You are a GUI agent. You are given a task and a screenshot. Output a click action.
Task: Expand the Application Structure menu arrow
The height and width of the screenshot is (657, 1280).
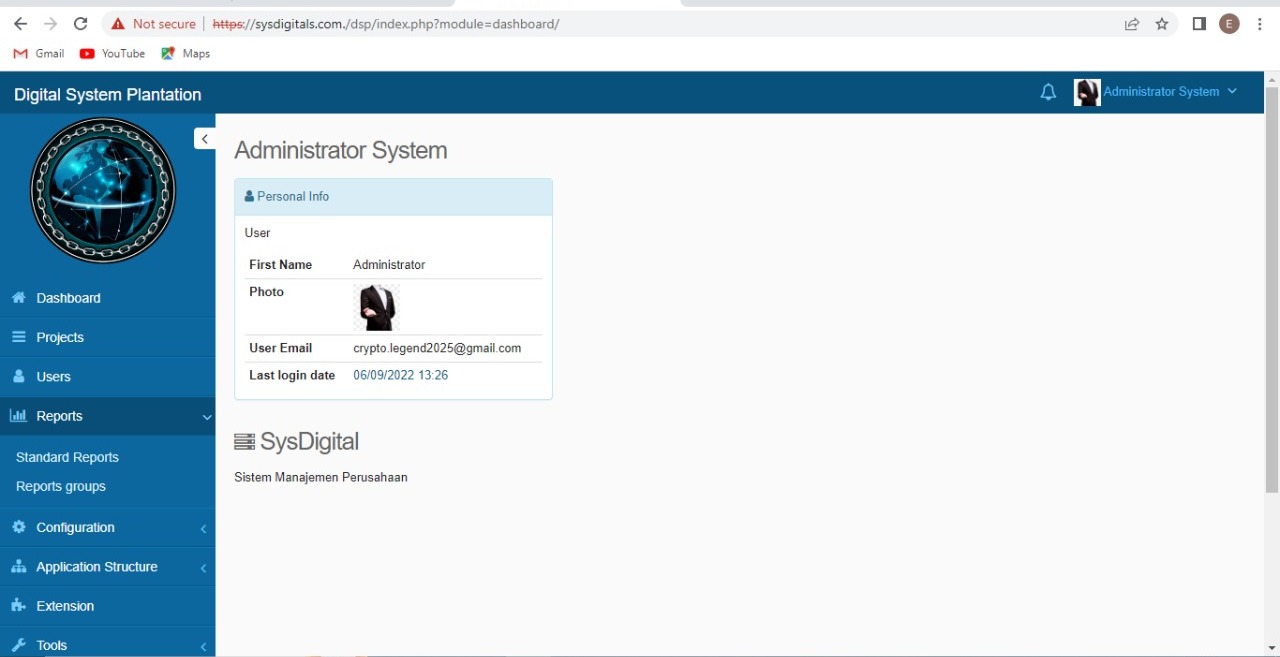coord(203,568)
